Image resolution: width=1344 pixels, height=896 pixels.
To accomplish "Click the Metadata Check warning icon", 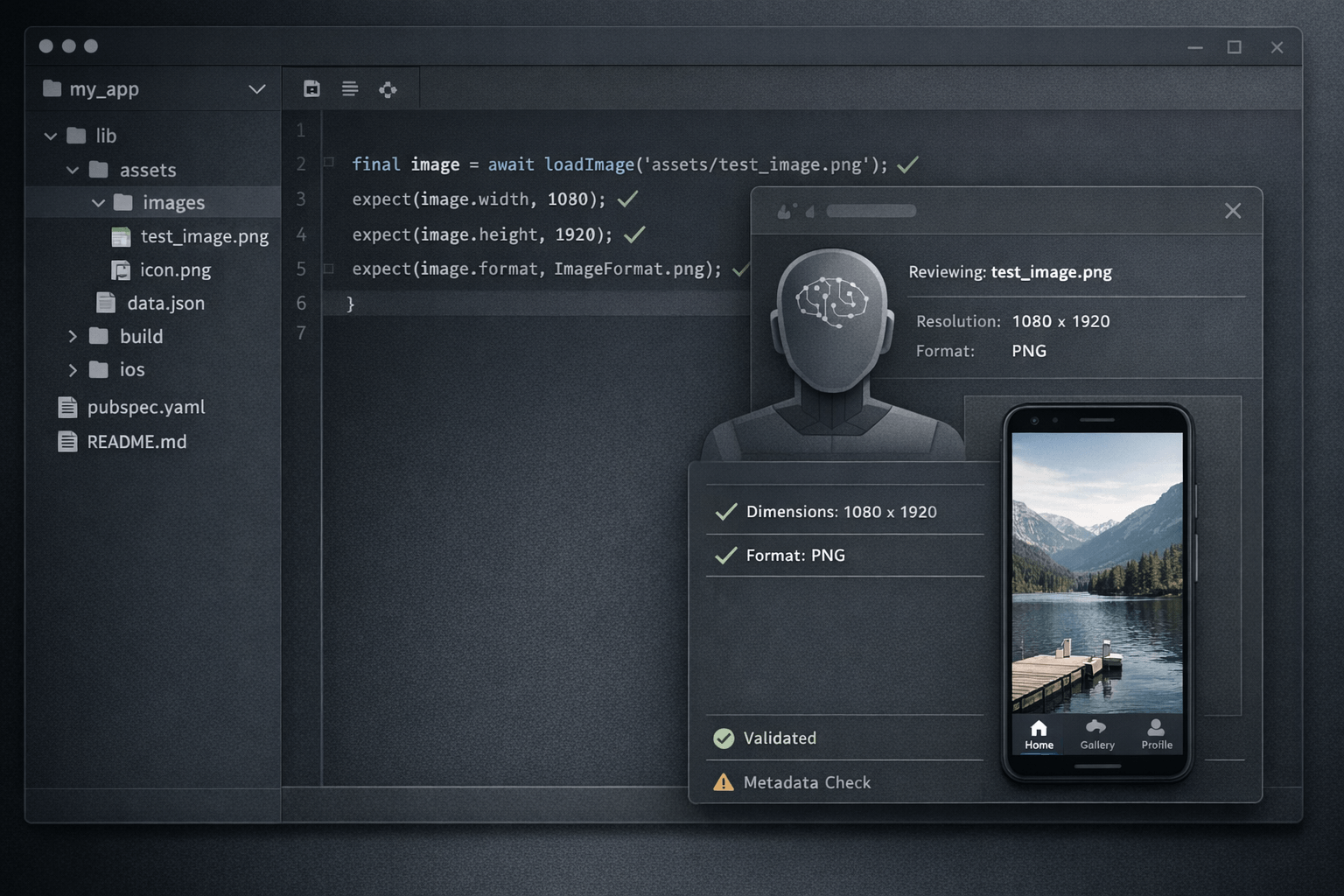I will [x=723, y=782].
